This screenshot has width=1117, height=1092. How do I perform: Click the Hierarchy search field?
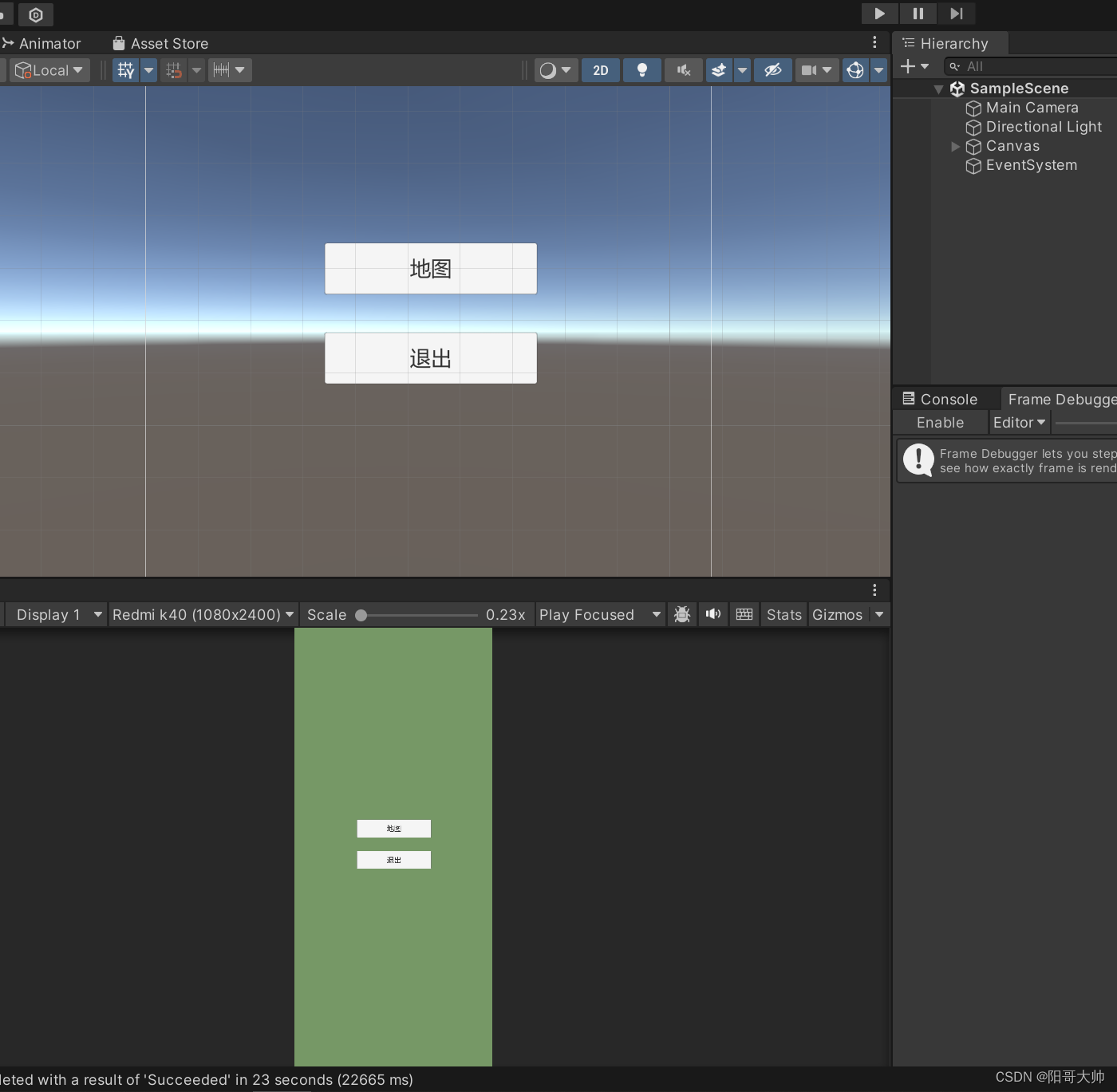[x=1029, y=66]
